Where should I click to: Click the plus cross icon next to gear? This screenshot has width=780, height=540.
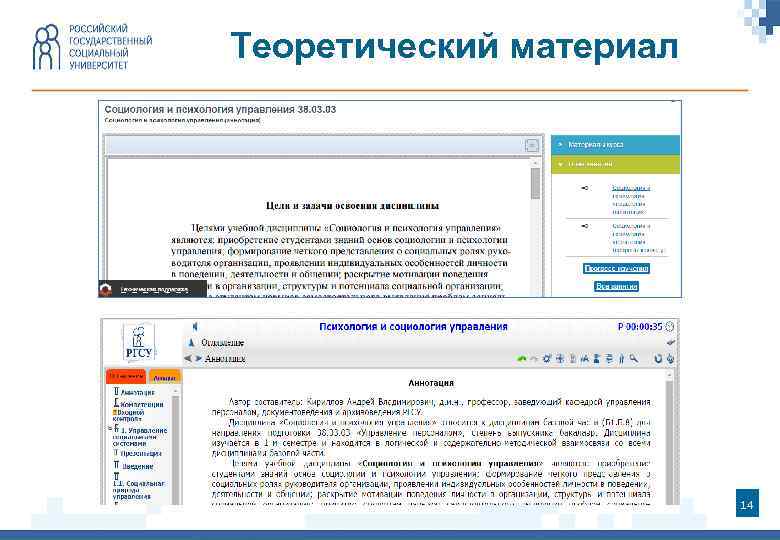point(560,359)
